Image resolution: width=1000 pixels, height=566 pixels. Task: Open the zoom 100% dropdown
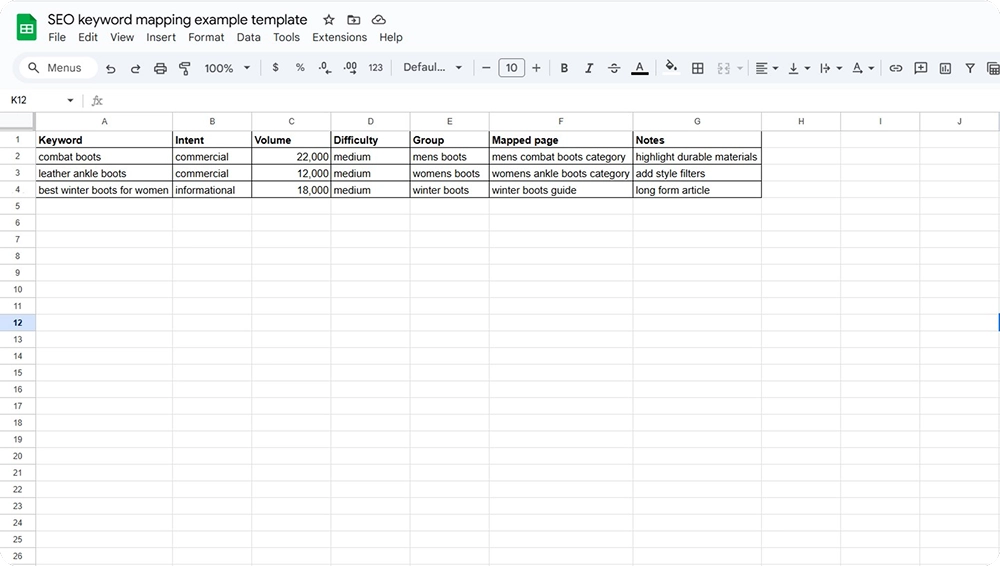(227, 68)
